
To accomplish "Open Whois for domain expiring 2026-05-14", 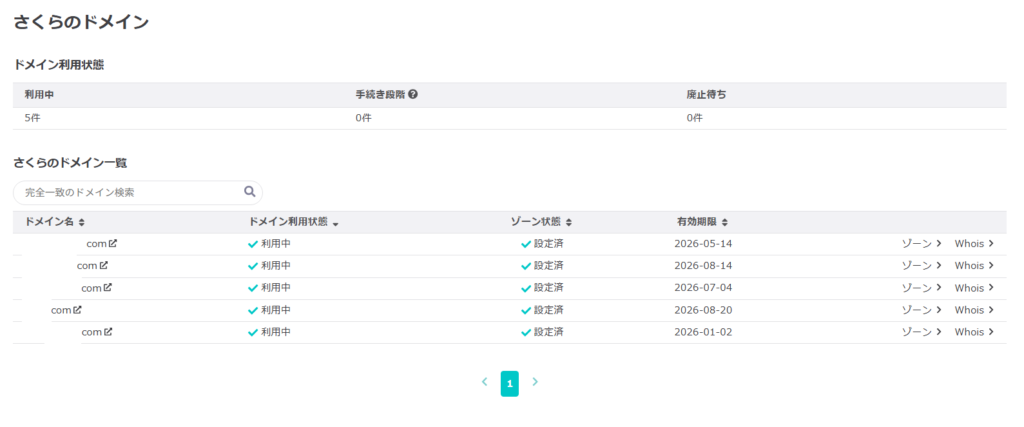I will [974, 243].
